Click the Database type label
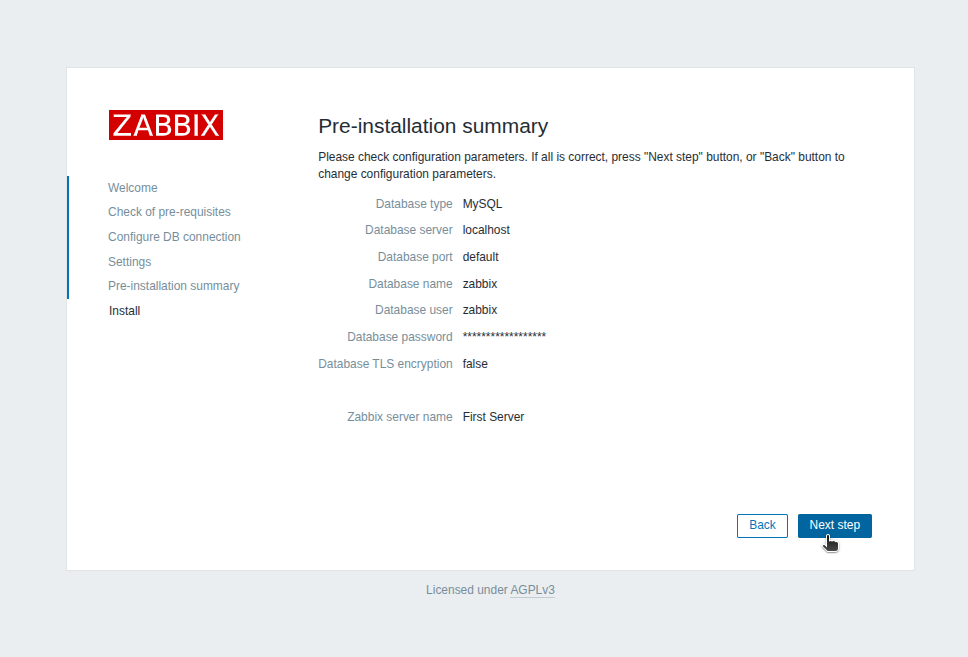 tap(414, 204)
